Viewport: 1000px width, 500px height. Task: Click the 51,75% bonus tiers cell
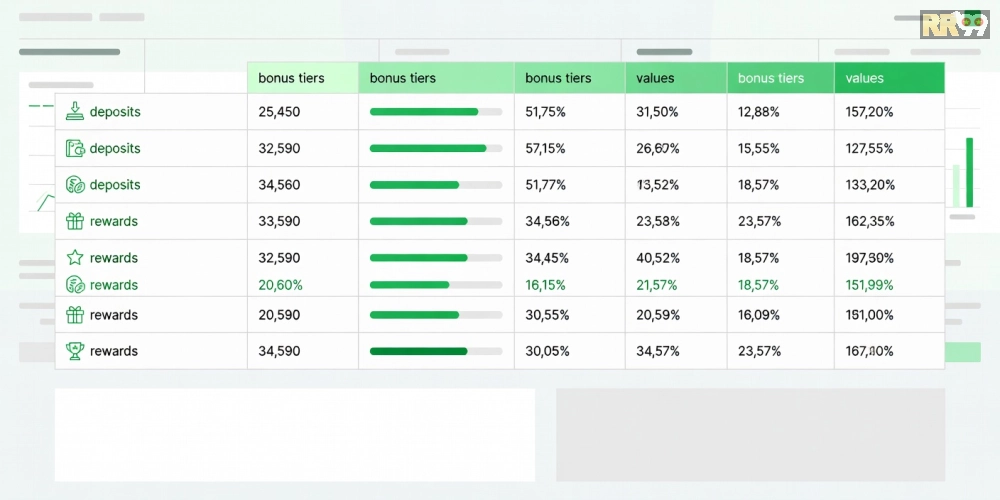[x=546, y=112]
